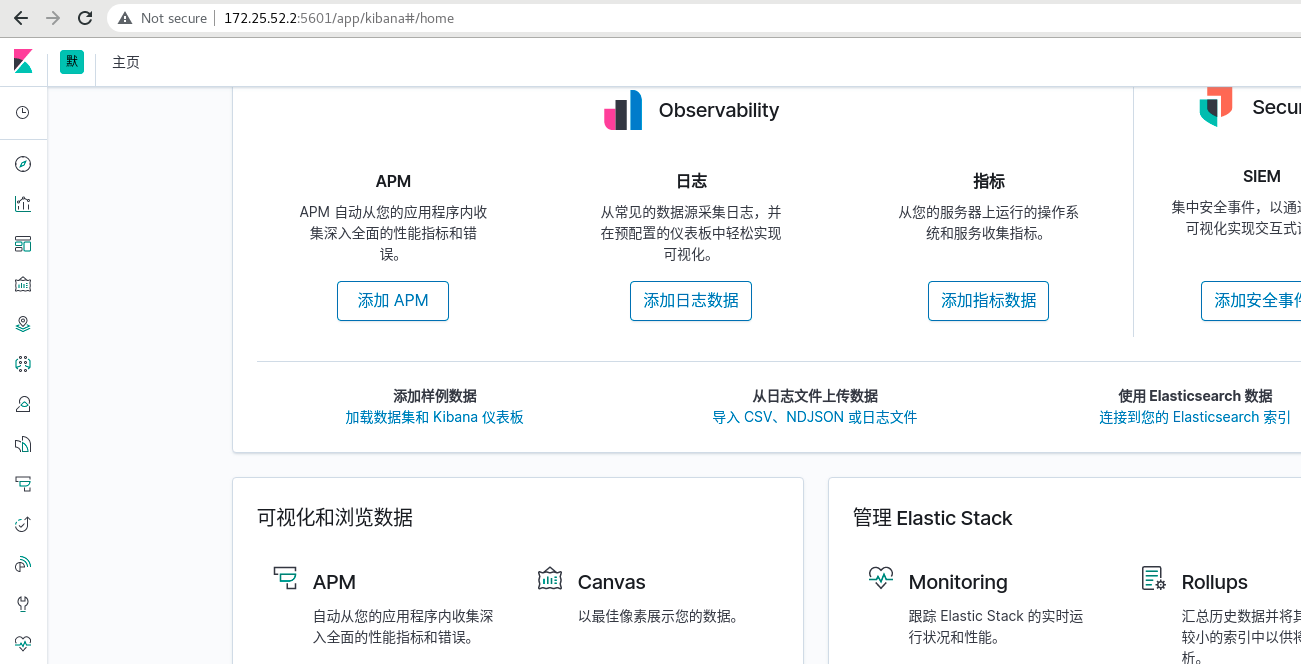Open Visualize chart icon in sidebar
1301x664 pixels.
(x=23, y=204)
